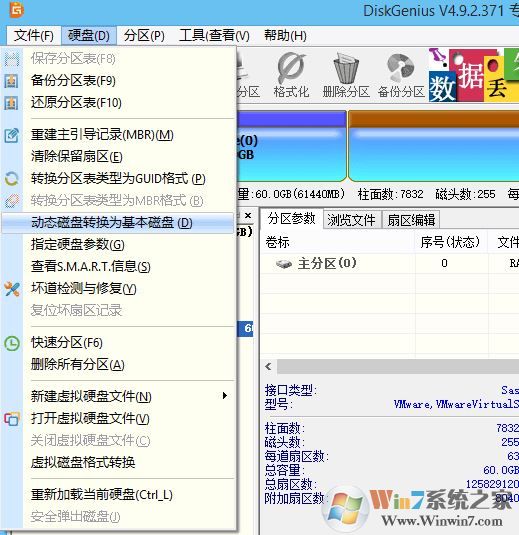Switch to the 分区参数 tab

tap(291, 219)
